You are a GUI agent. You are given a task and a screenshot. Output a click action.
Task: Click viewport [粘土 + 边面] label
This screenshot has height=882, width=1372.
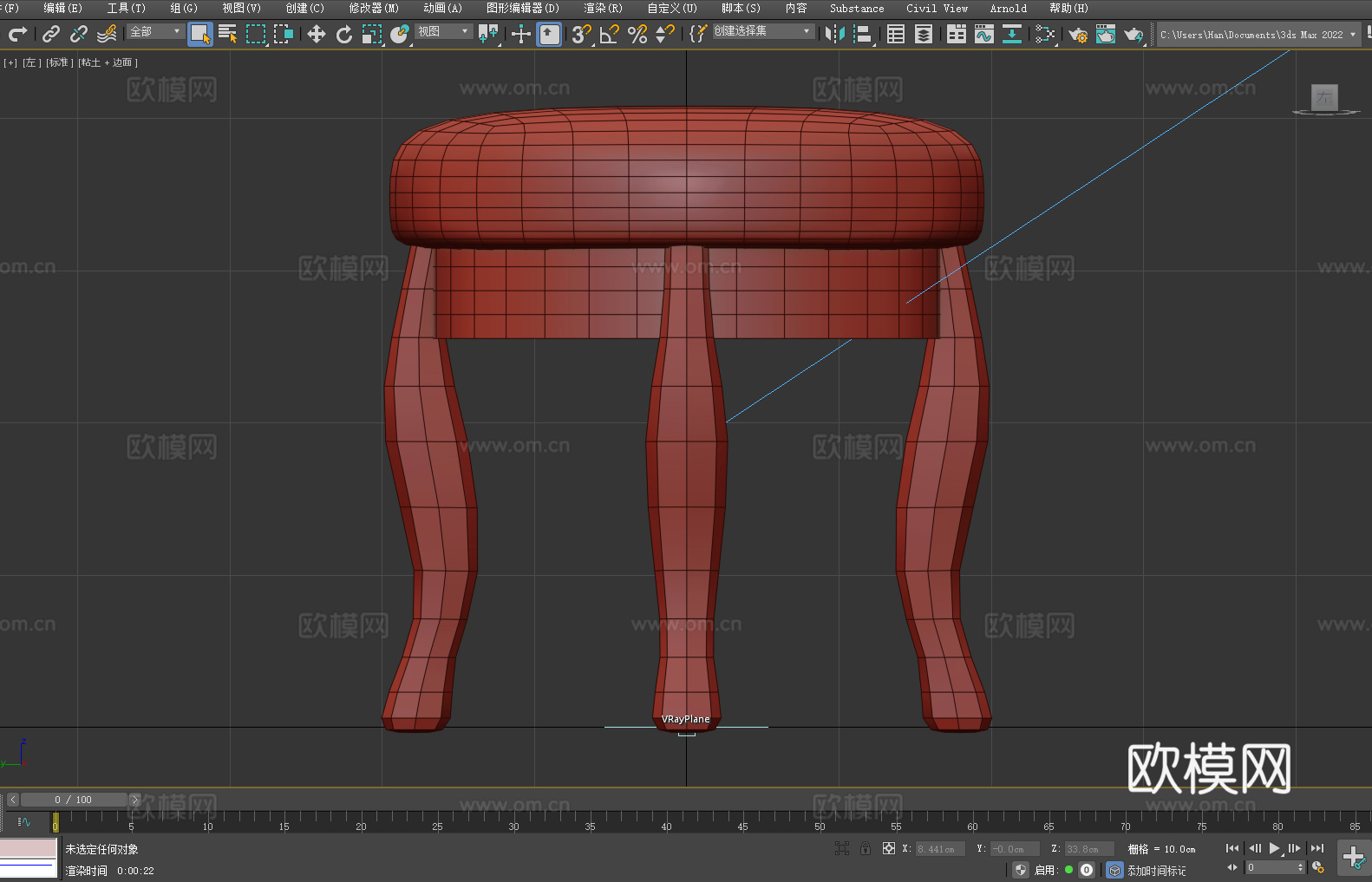coord(108,62)
